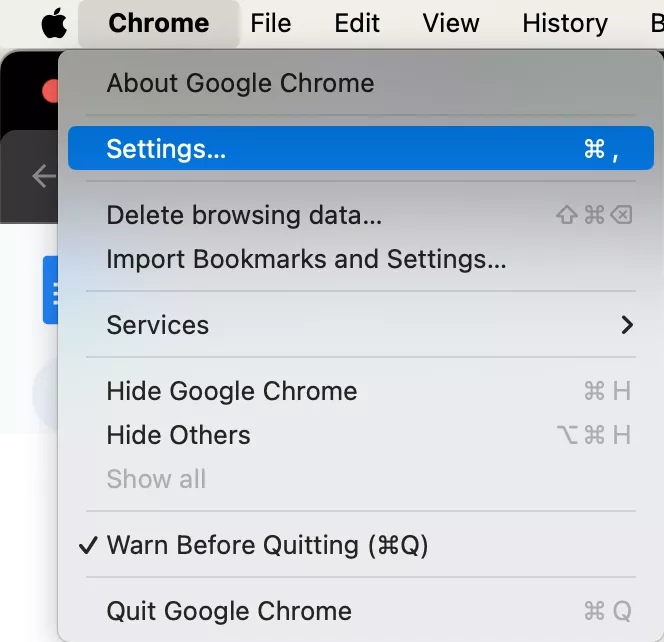664x642 pixels.
Task: Select Hide Others
Action: (x=178, y=435)
